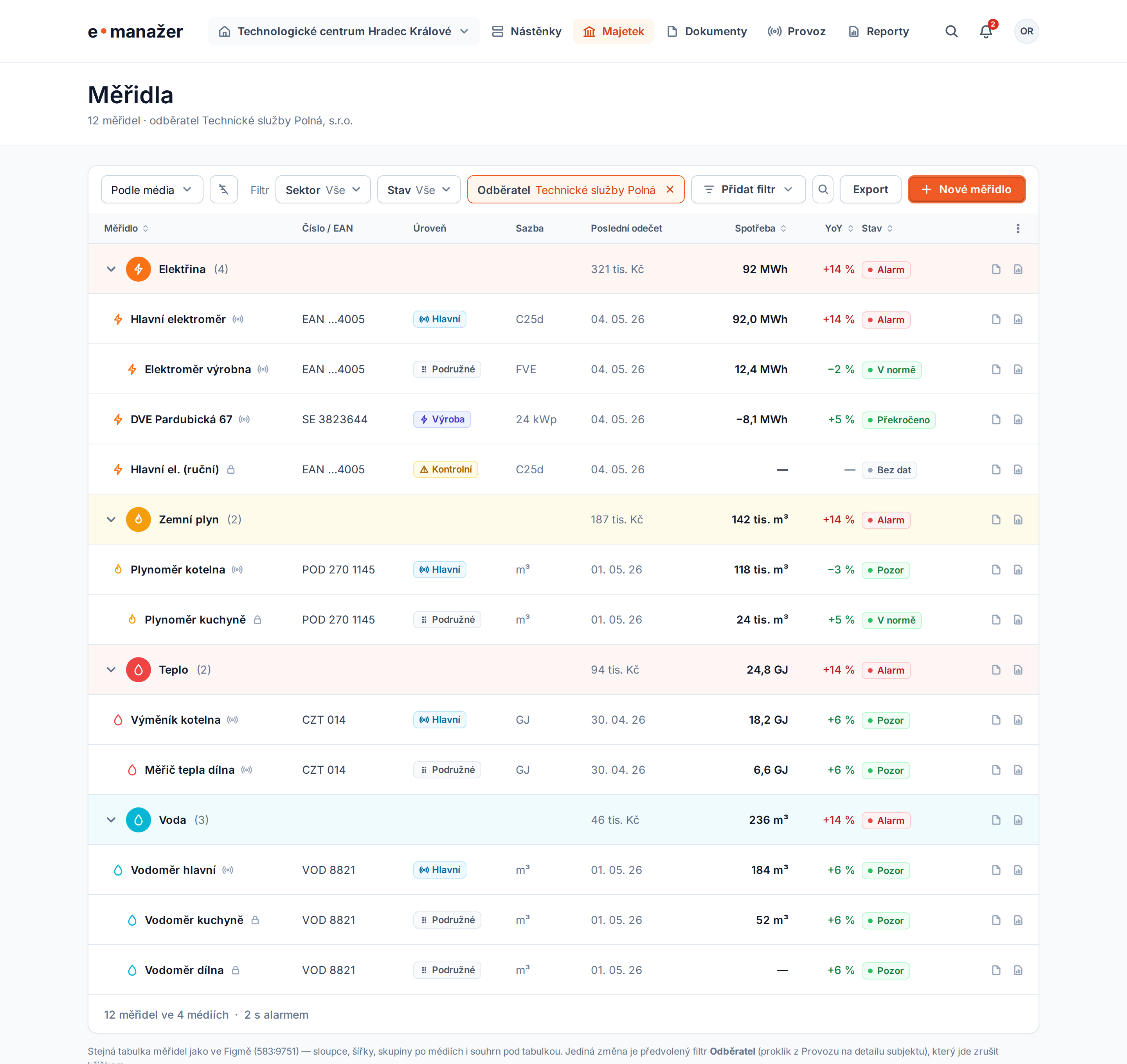Open Reporty navigation item
The height and width of the screenshot is (1064, 1127).
[879, 32]
